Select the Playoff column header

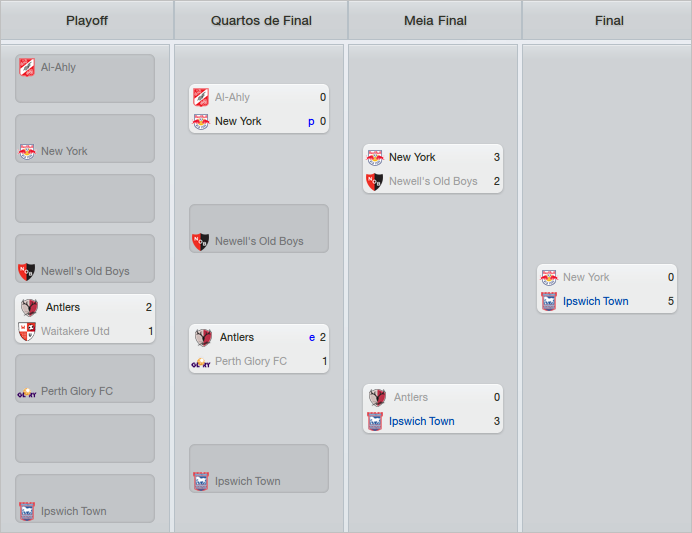(87, 20)
